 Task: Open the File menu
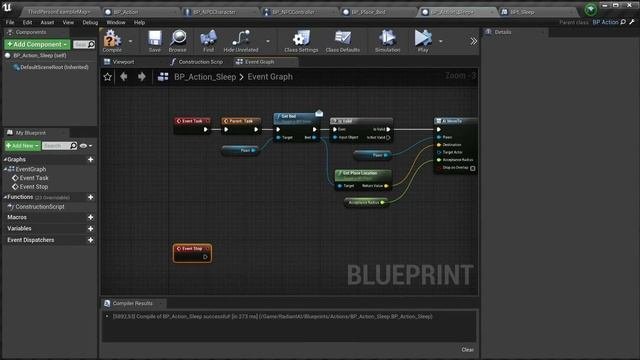coord(10,22)
